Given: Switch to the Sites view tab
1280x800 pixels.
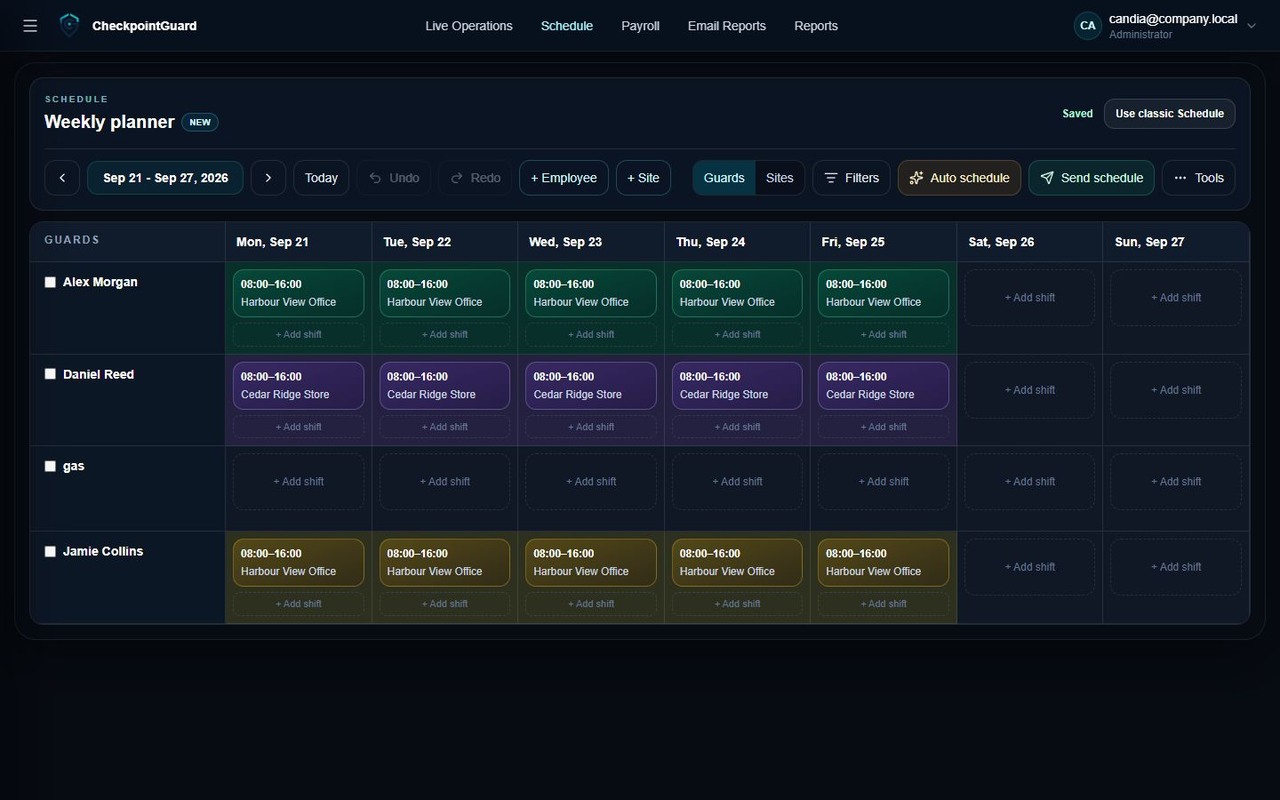Looking at the screenshot, I should 780,178.
